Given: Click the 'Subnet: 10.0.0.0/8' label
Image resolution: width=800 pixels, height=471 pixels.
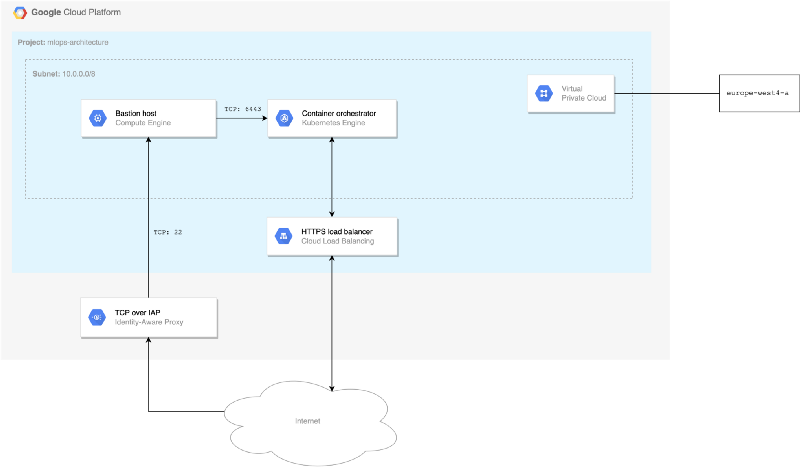Looking at the screenshot, I should (x=64, y=74).
